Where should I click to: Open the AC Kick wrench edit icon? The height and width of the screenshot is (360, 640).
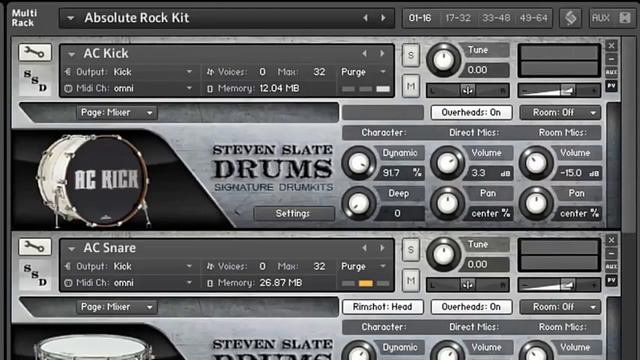point(35,52)
